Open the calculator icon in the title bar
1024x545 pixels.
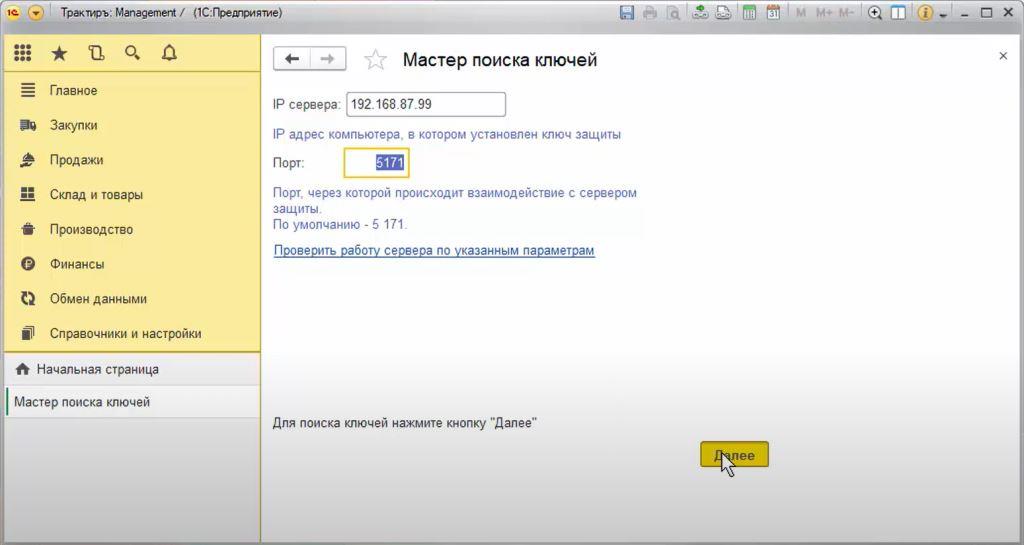point(750,13)
